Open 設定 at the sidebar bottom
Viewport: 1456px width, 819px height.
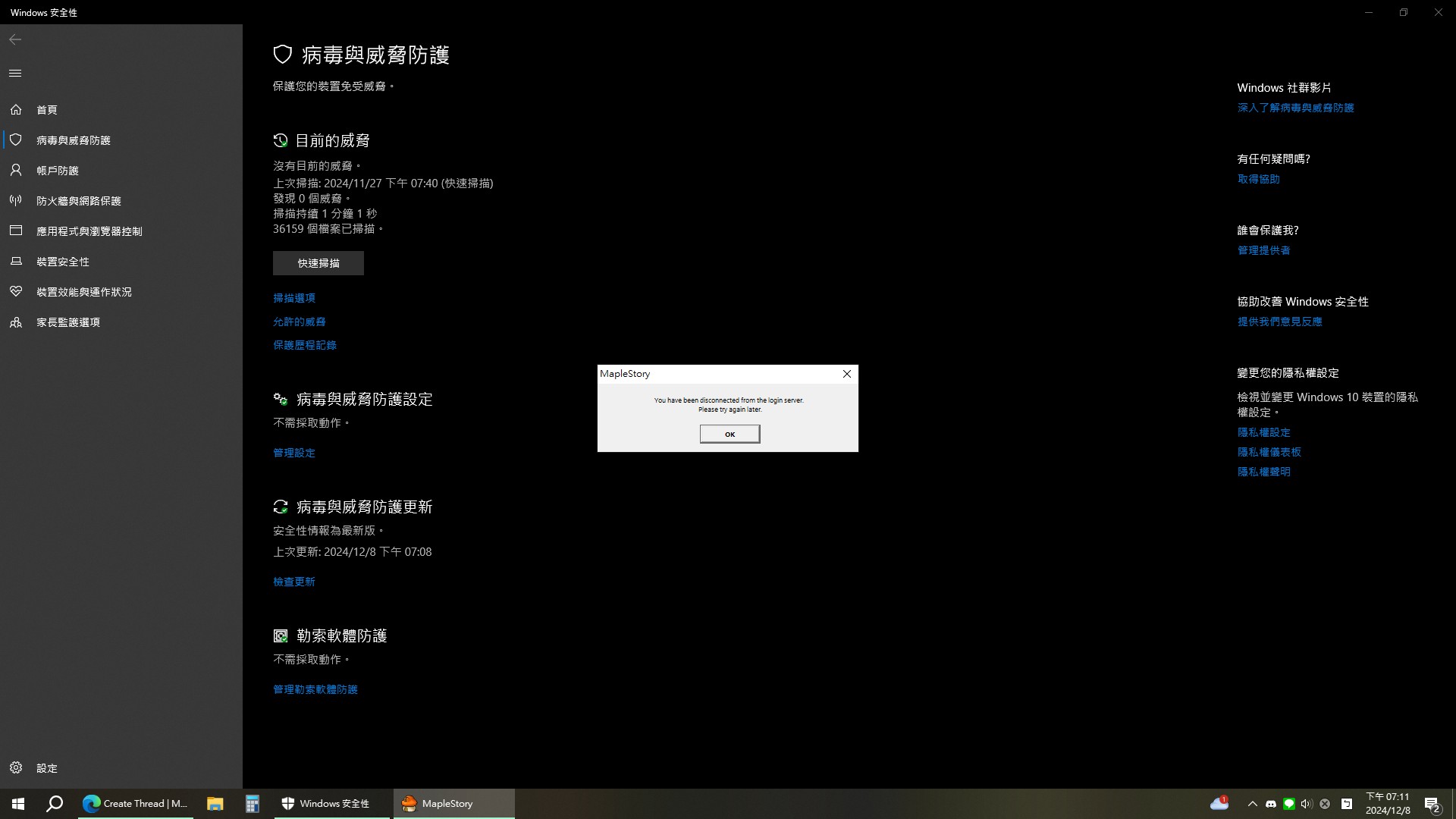[121, 768]
